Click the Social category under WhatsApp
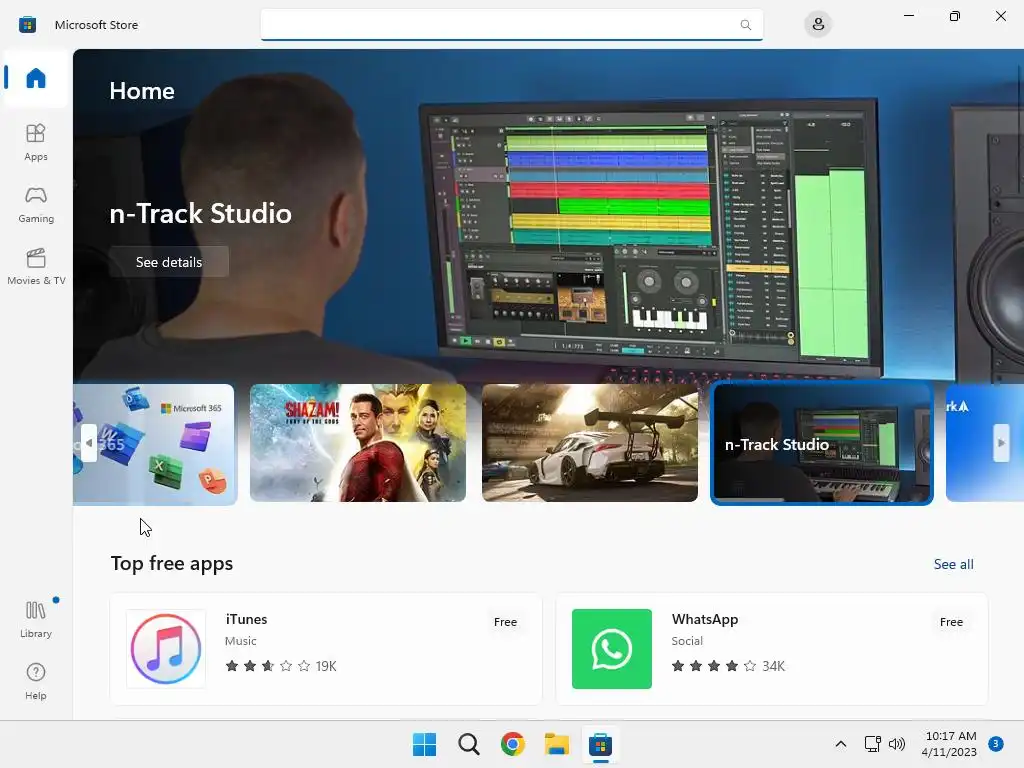The image size is (1024, 768). tap(687, 641)
